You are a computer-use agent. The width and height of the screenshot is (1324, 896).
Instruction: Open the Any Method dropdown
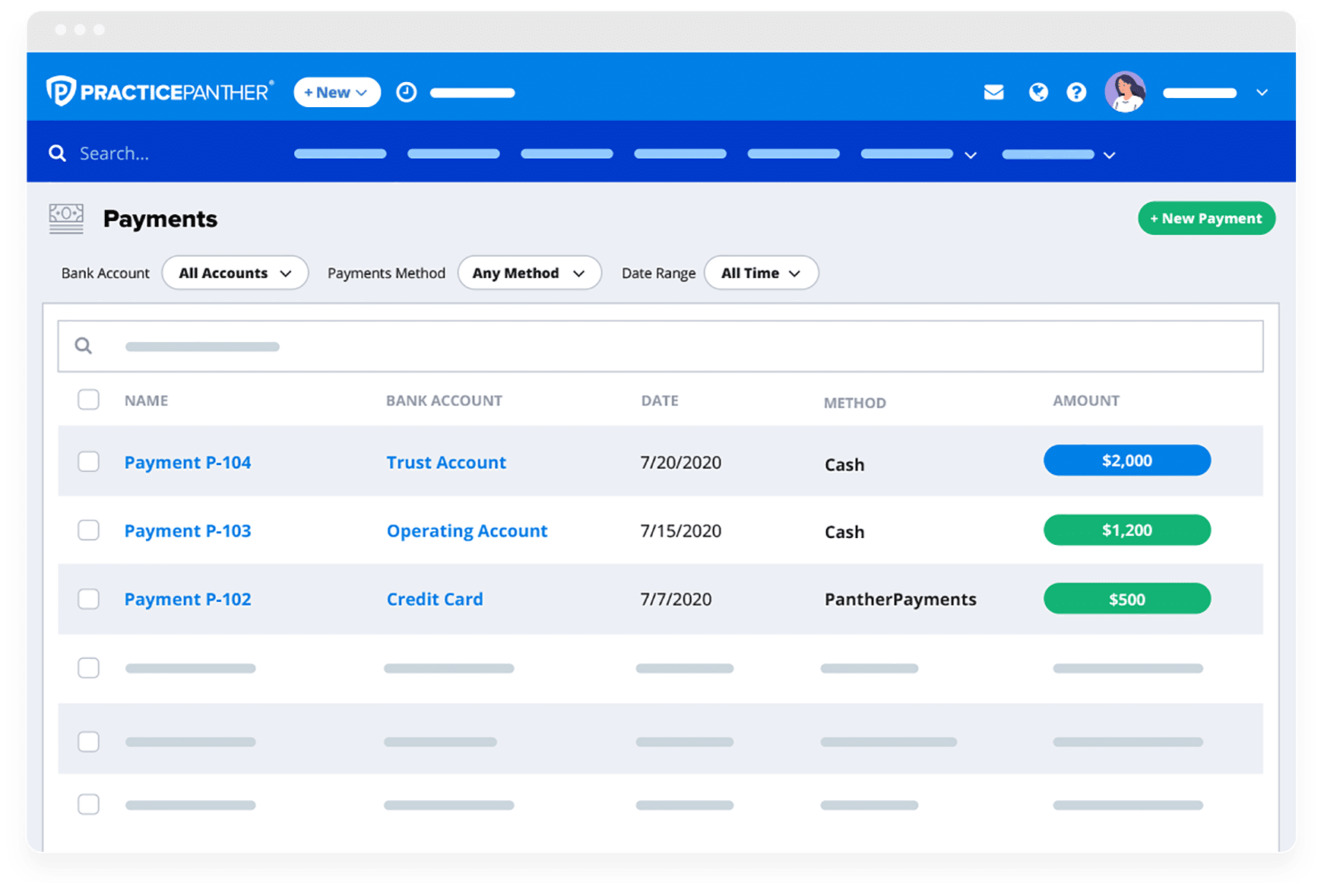click(529, 273)
